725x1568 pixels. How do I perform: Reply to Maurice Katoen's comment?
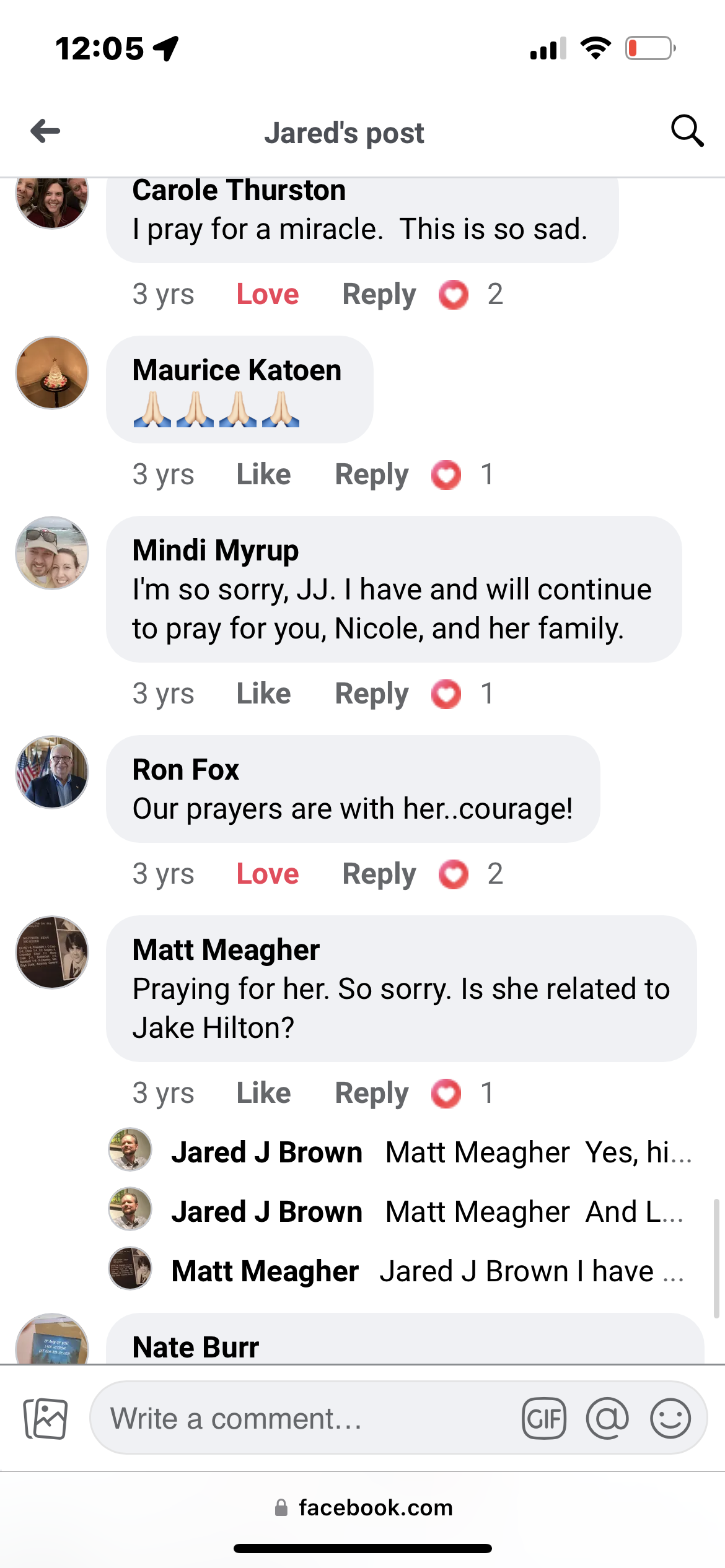372,475
